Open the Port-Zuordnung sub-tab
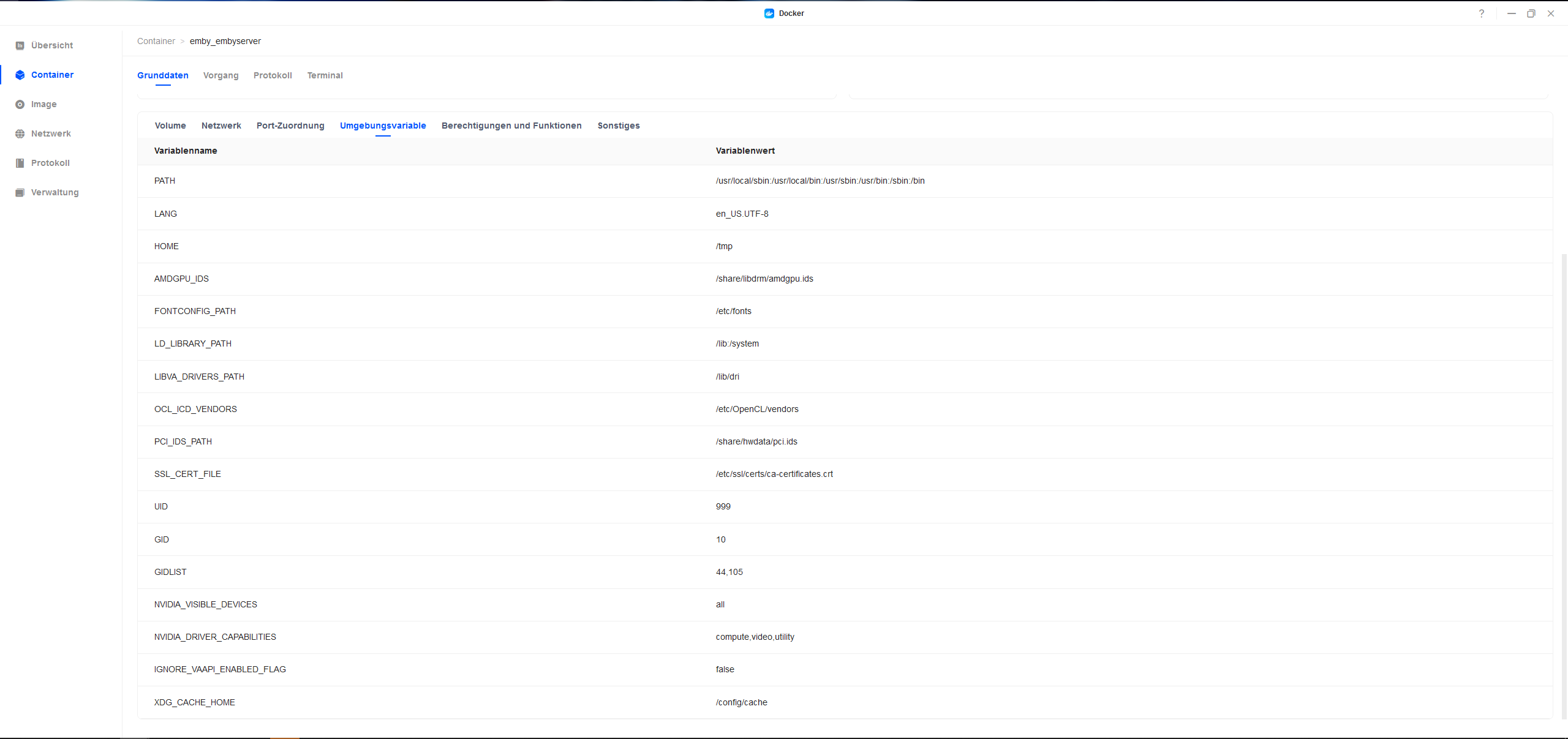Viewport: 1568px width, 739px height. click(x=290, y=126)
